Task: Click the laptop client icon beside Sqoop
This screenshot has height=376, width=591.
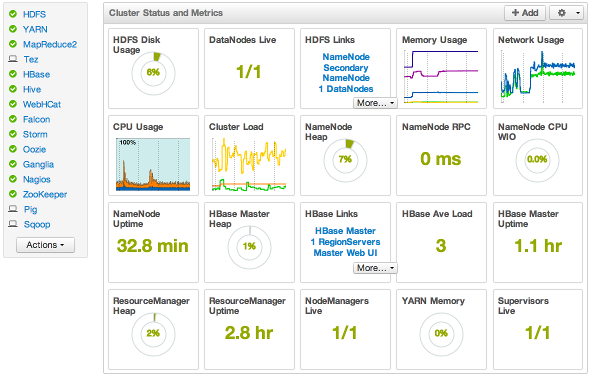Action: pos(13,224)
